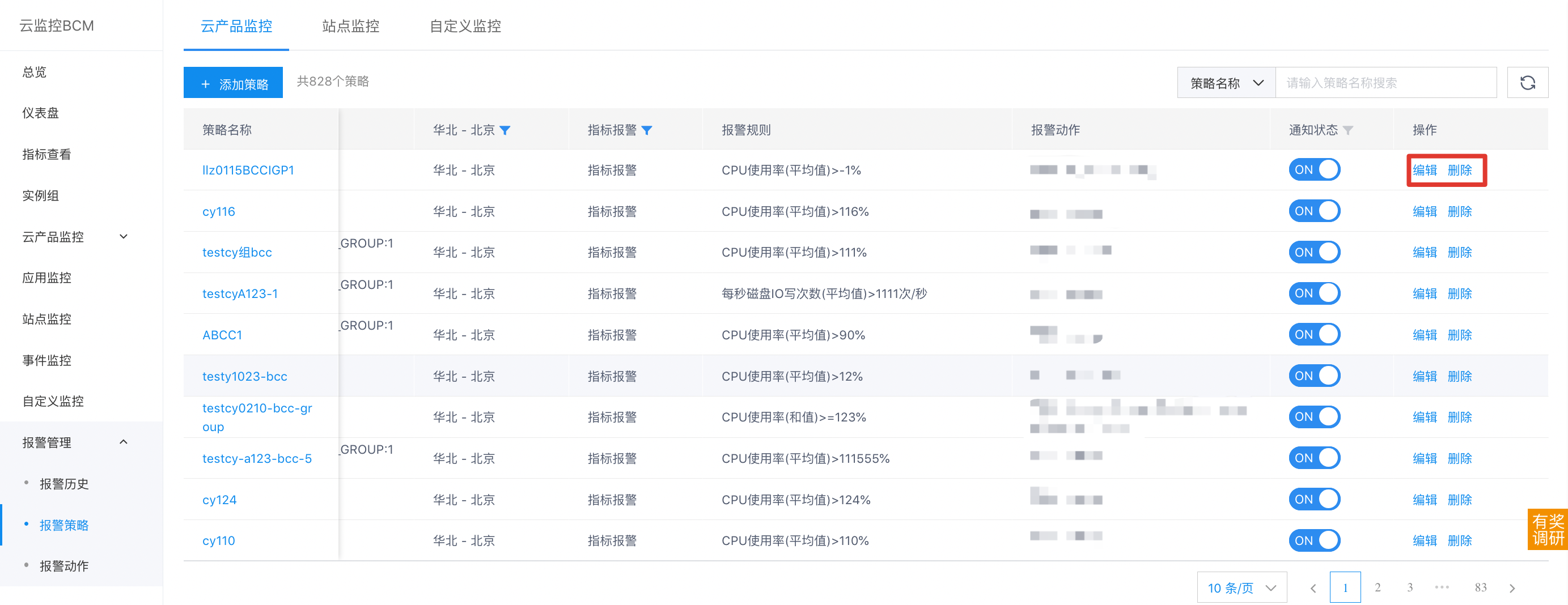Open policy cy116
The width and height of the screenshot is (1568, 605).
(218, 212)
